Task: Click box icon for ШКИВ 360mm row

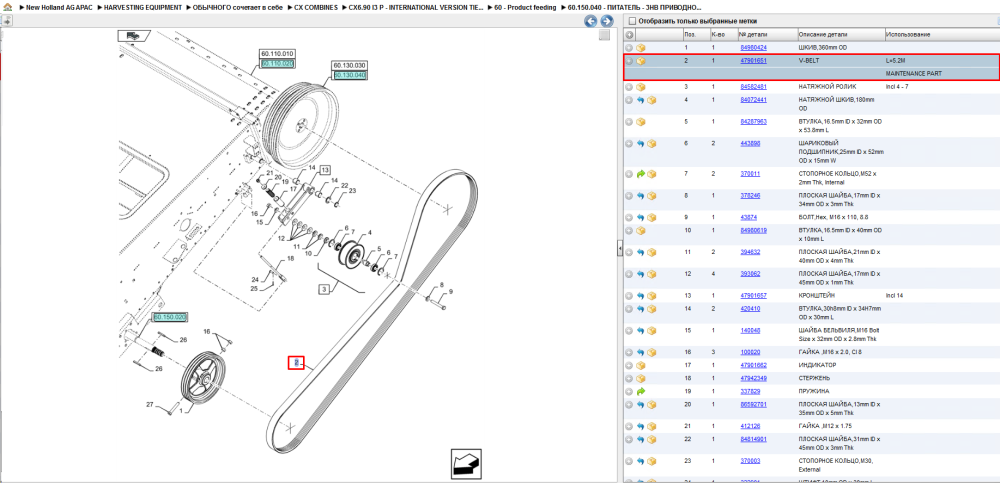Action: click(x=641, y=48)
